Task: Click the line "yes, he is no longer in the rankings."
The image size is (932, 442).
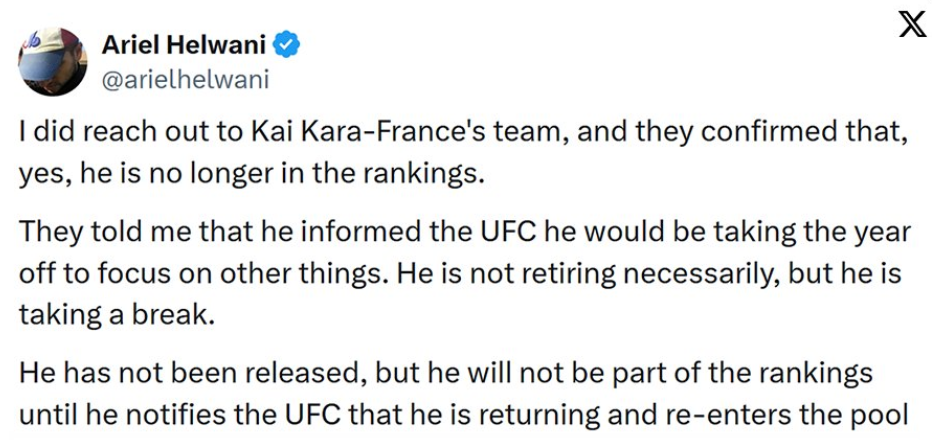Action: coord(251,173)
